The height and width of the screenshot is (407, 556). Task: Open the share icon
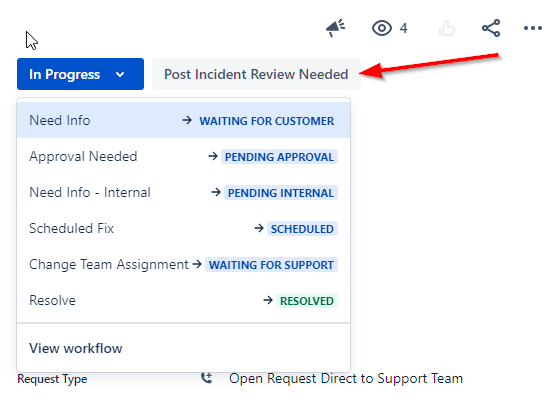tap(491, 28)
